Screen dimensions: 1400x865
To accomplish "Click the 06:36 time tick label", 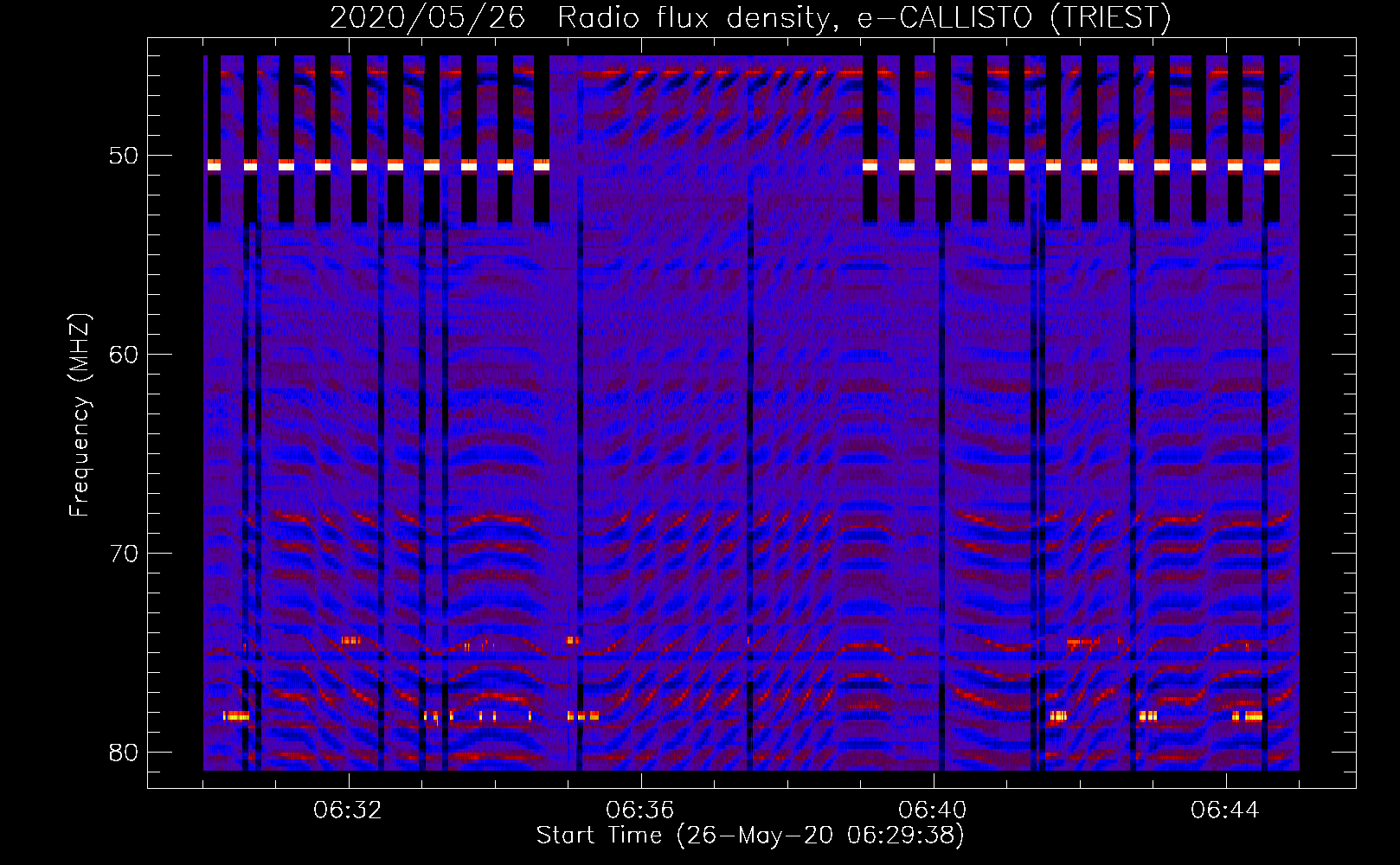I will [x=640, y=811].
